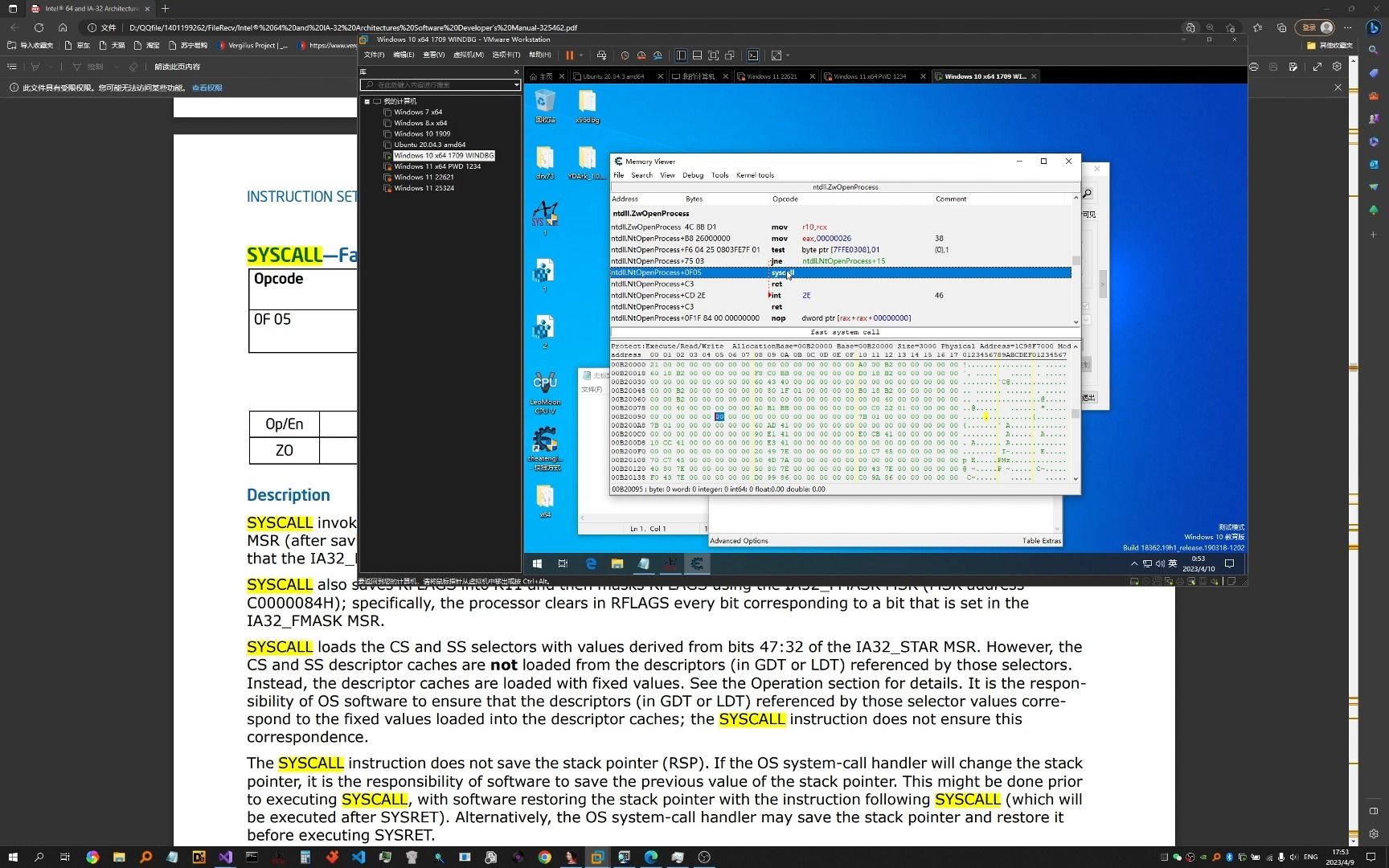Viewport: 1389px width, 868px height.
Task: Select Windows 7 x64 in library tree
Action: [418, 113]
